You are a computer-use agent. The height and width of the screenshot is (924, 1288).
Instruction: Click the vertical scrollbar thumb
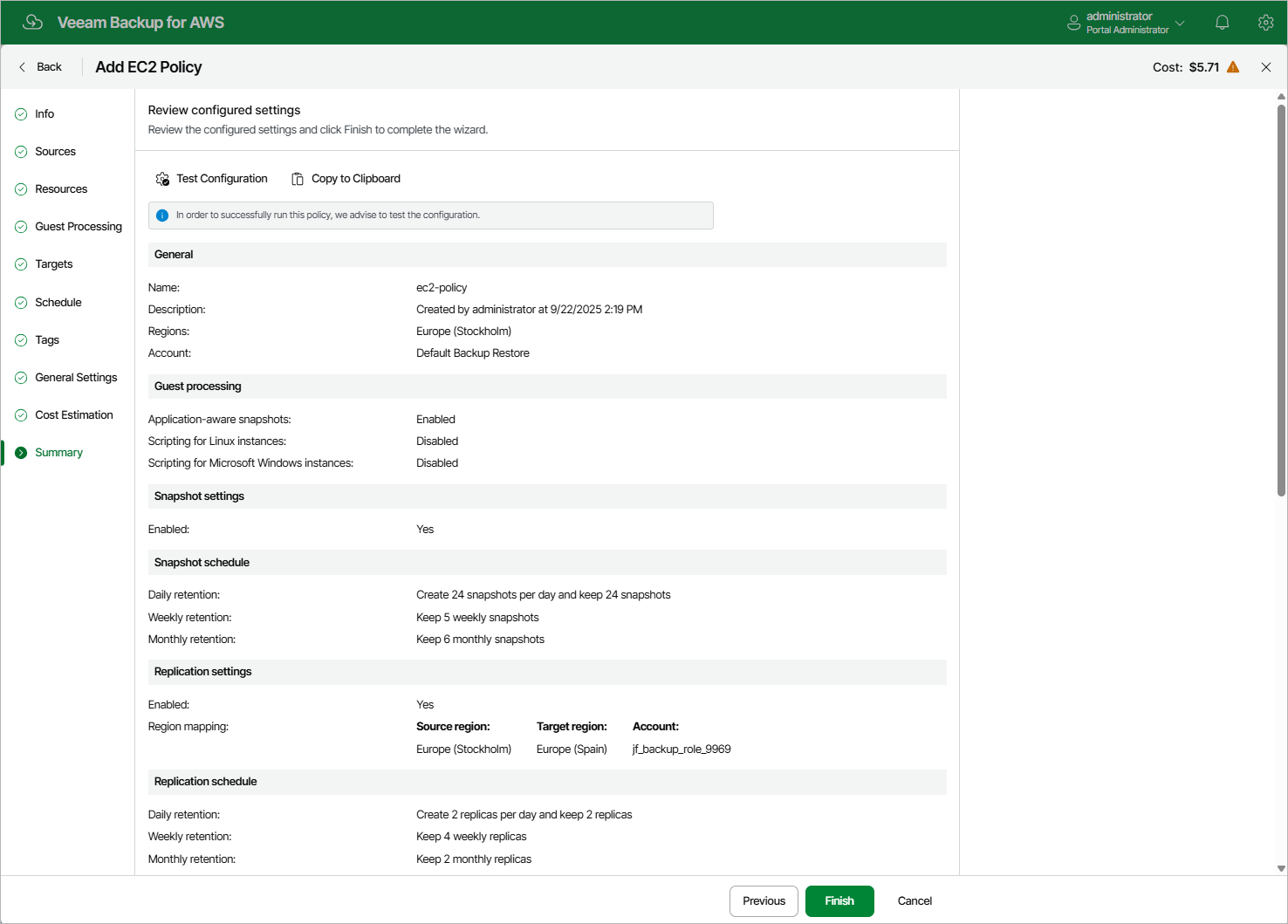click(1281, 301)
